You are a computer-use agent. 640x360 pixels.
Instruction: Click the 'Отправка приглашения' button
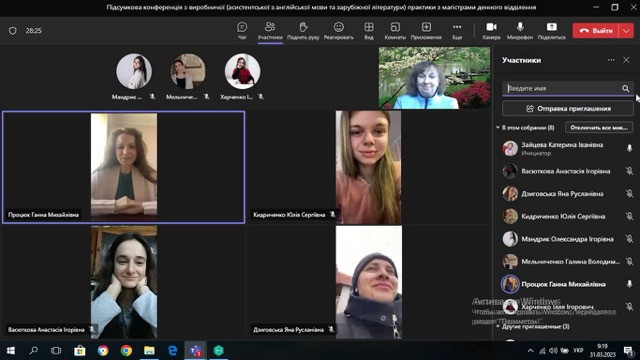pyautogui.click(x=567, y=109)
